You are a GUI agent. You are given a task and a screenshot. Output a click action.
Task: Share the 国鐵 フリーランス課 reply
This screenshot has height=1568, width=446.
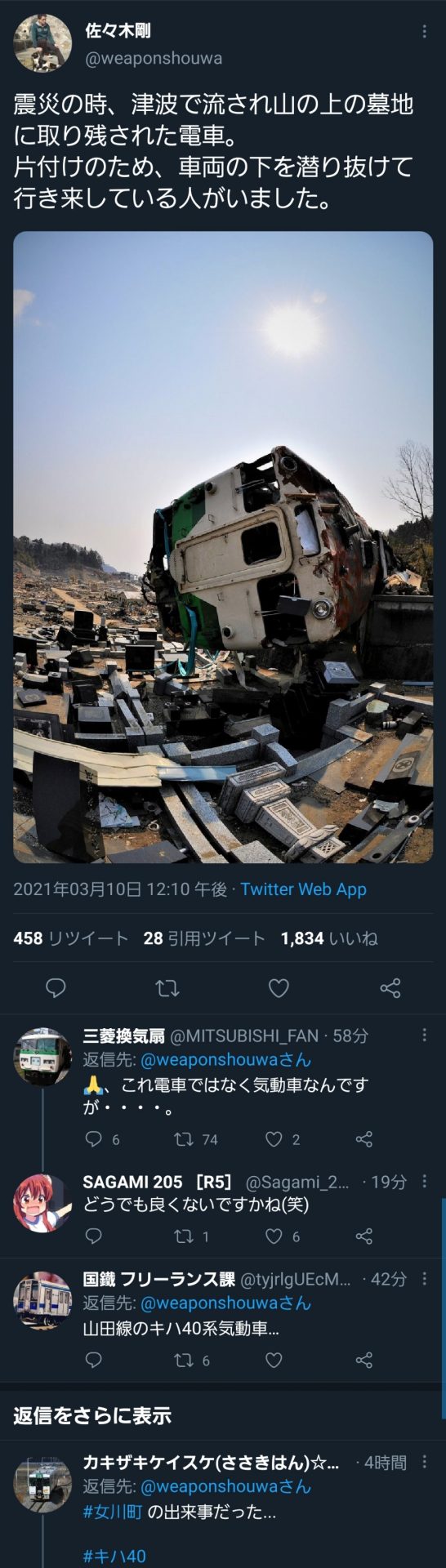pyautogui.click(x=364, y=1360)
